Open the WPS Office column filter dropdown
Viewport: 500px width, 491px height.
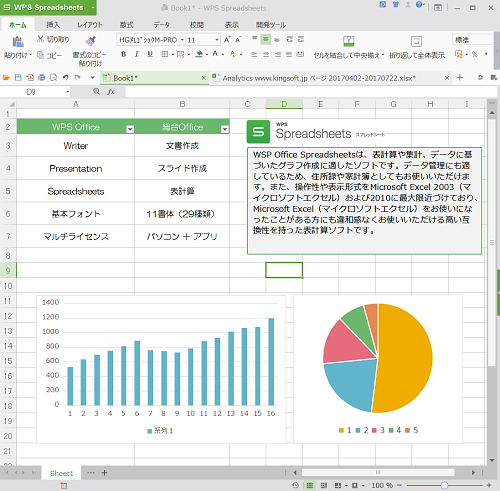(x=130, y=129)
